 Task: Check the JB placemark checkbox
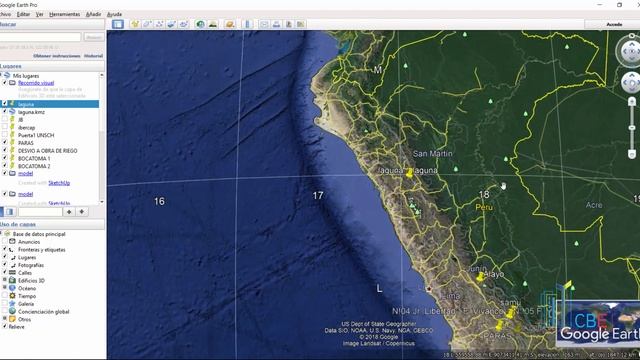[5, 119]
